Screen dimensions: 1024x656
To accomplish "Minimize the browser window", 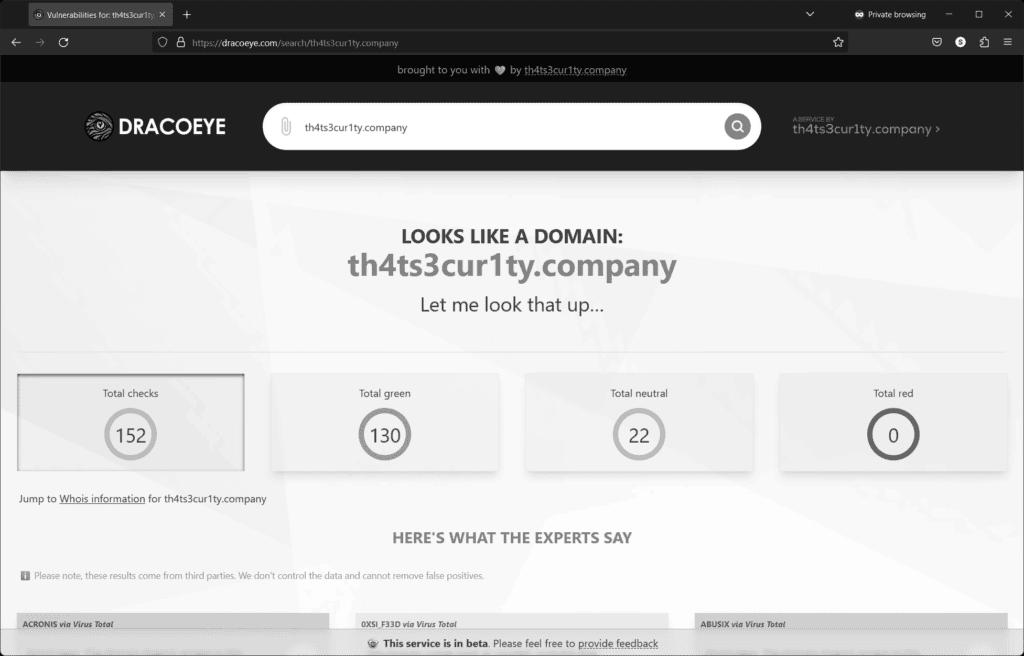I will 949,14.
